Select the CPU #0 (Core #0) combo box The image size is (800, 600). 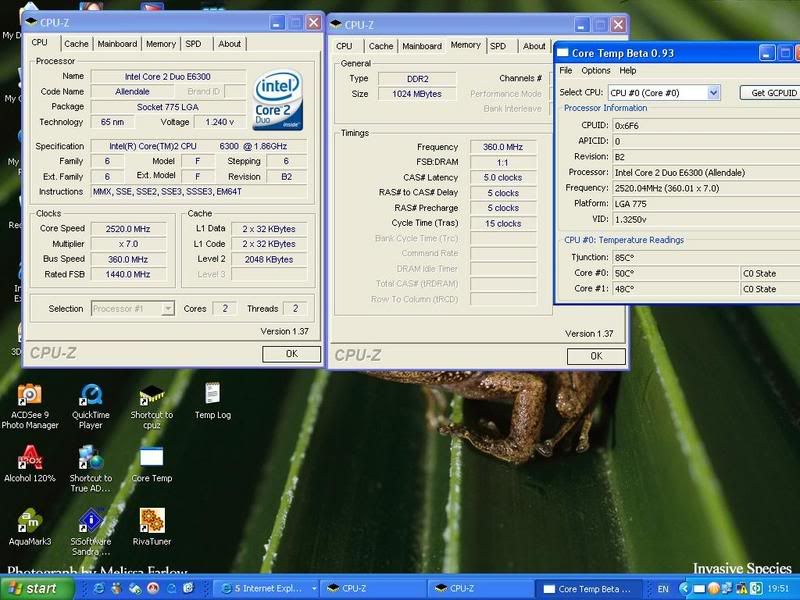click(664, 93)
